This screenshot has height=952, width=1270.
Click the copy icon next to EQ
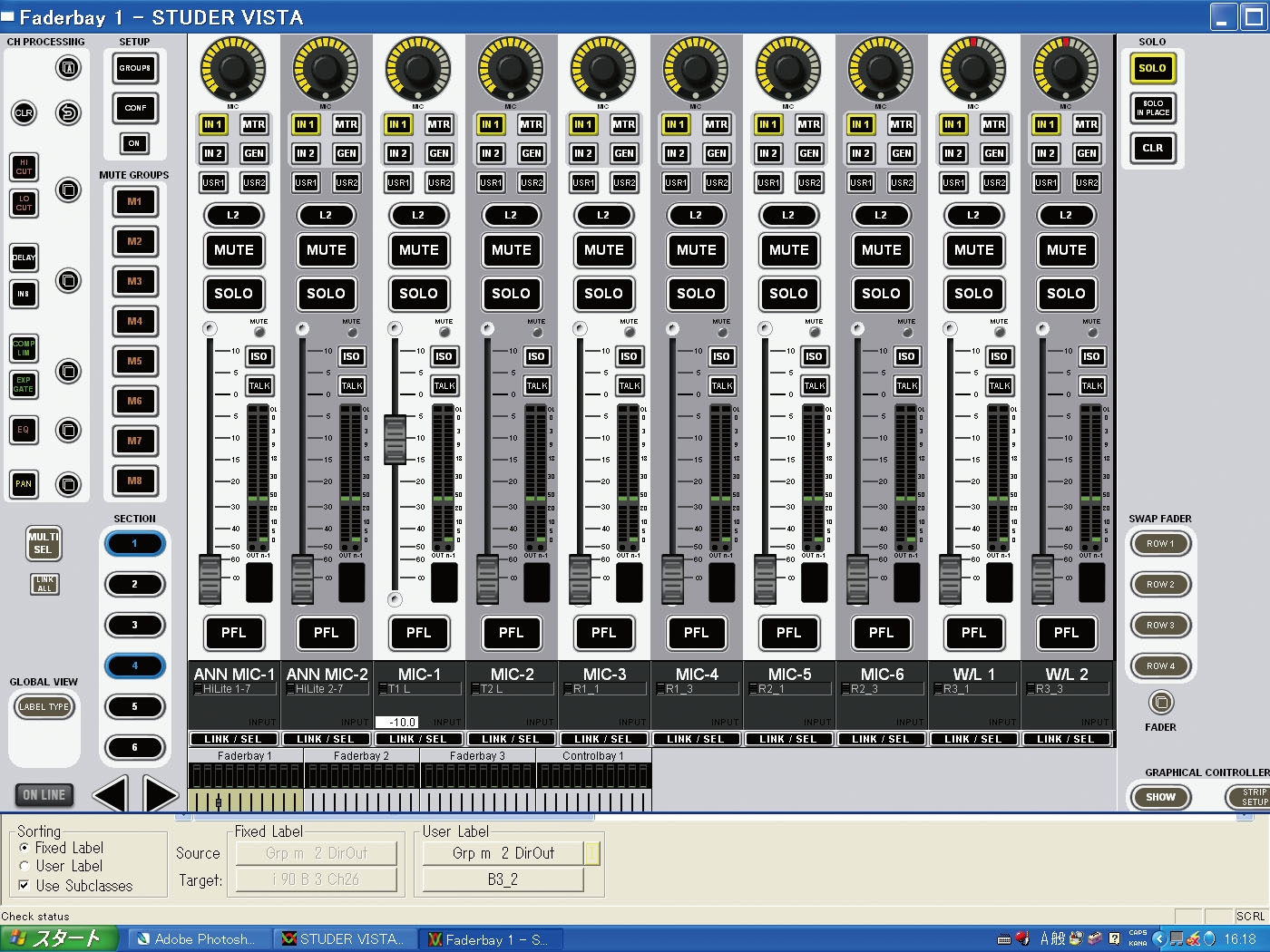pos(68,430)
